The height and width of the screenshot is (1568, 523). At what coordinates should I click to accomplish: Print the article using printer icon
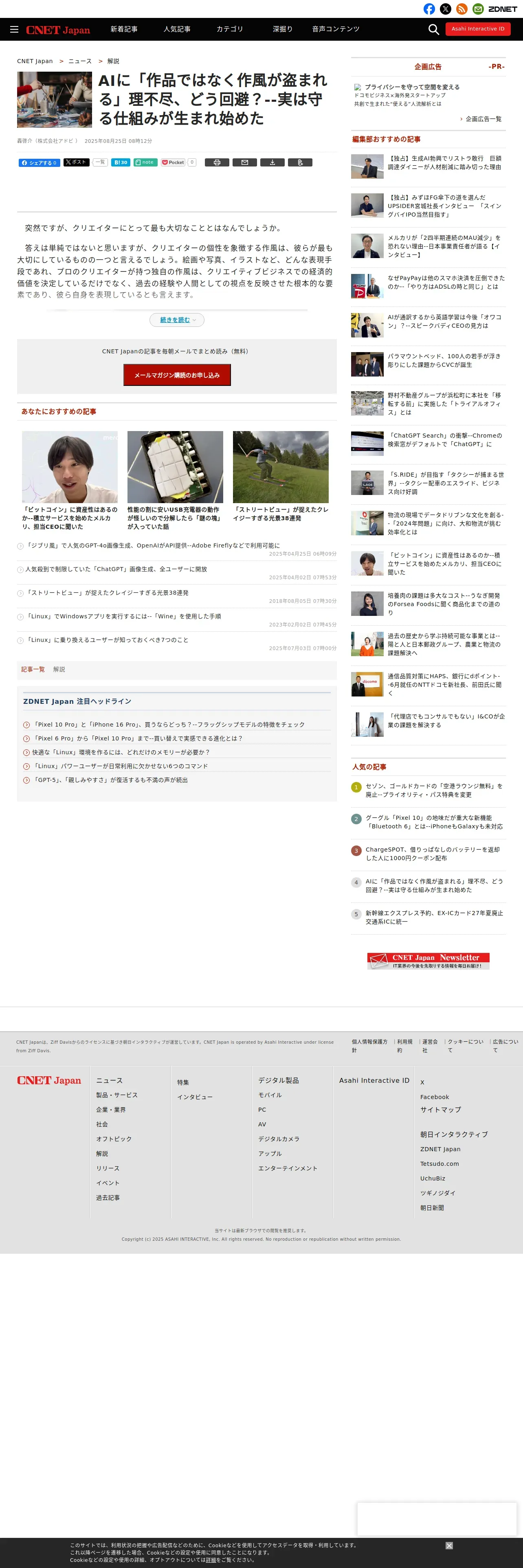coord(217,162)
